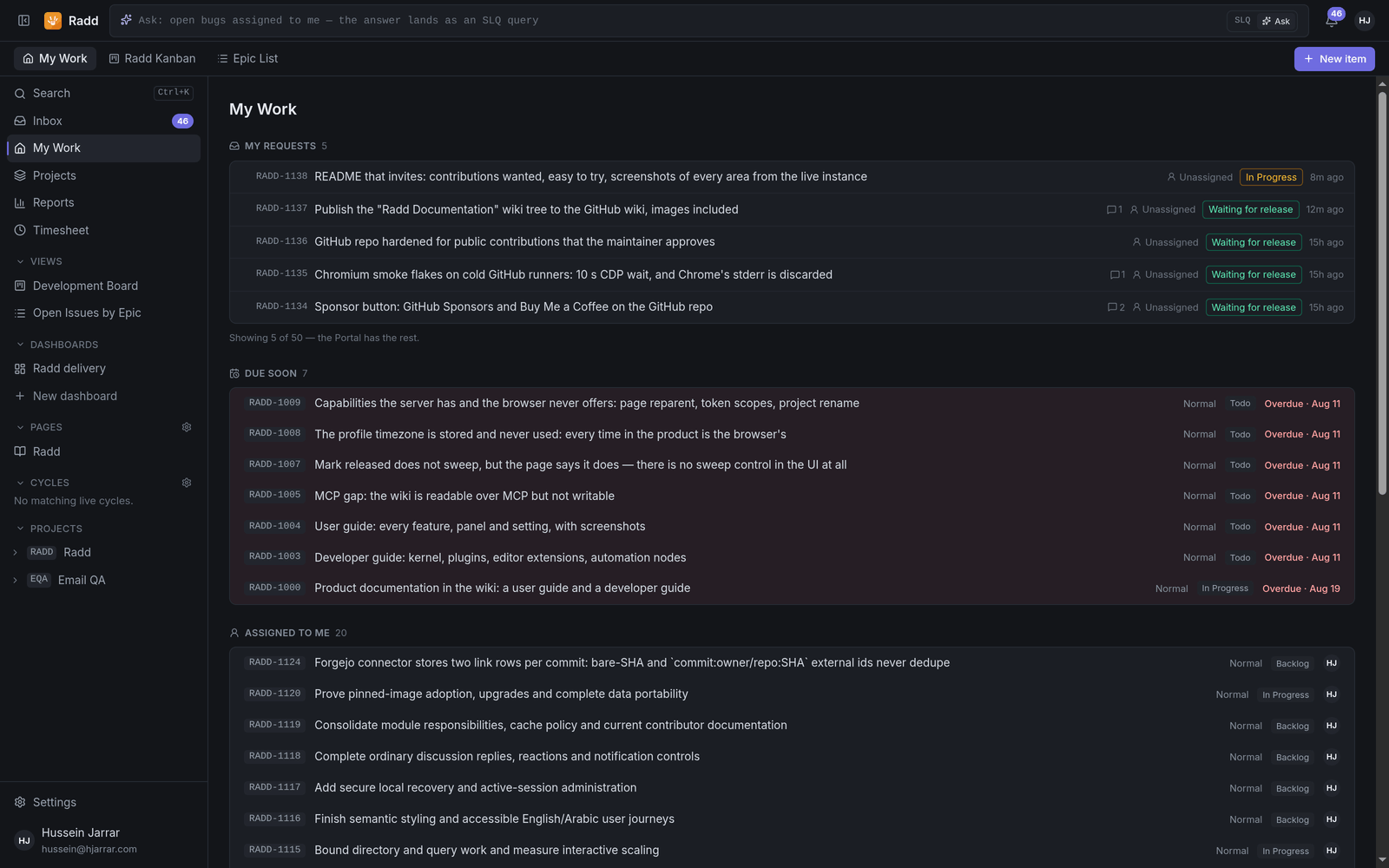Open RADD-1116 semantic styling item
The height and width of the screenshot is (868, 1389).
(x=792, y=819)
